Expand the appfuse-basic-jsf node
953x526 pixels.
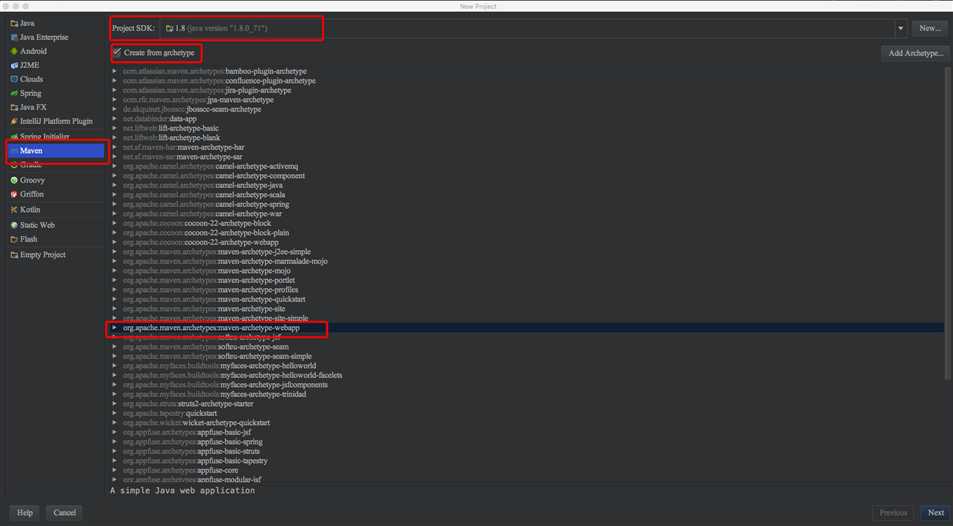[x=114, y=432]
